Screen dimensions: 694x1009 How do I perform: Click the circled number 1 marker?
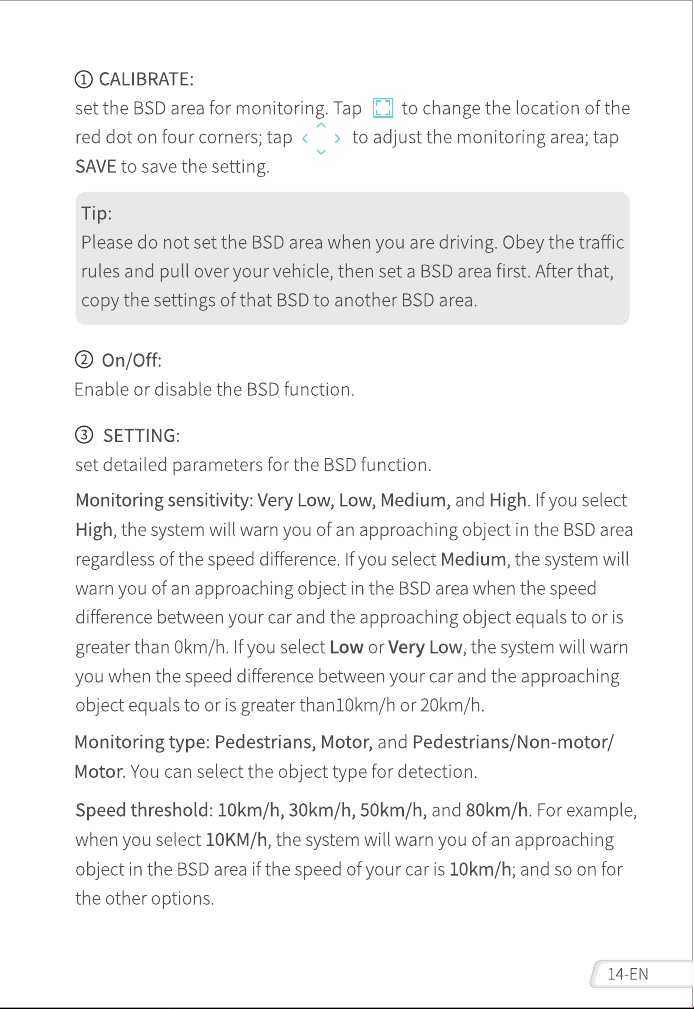click(84, 80)
